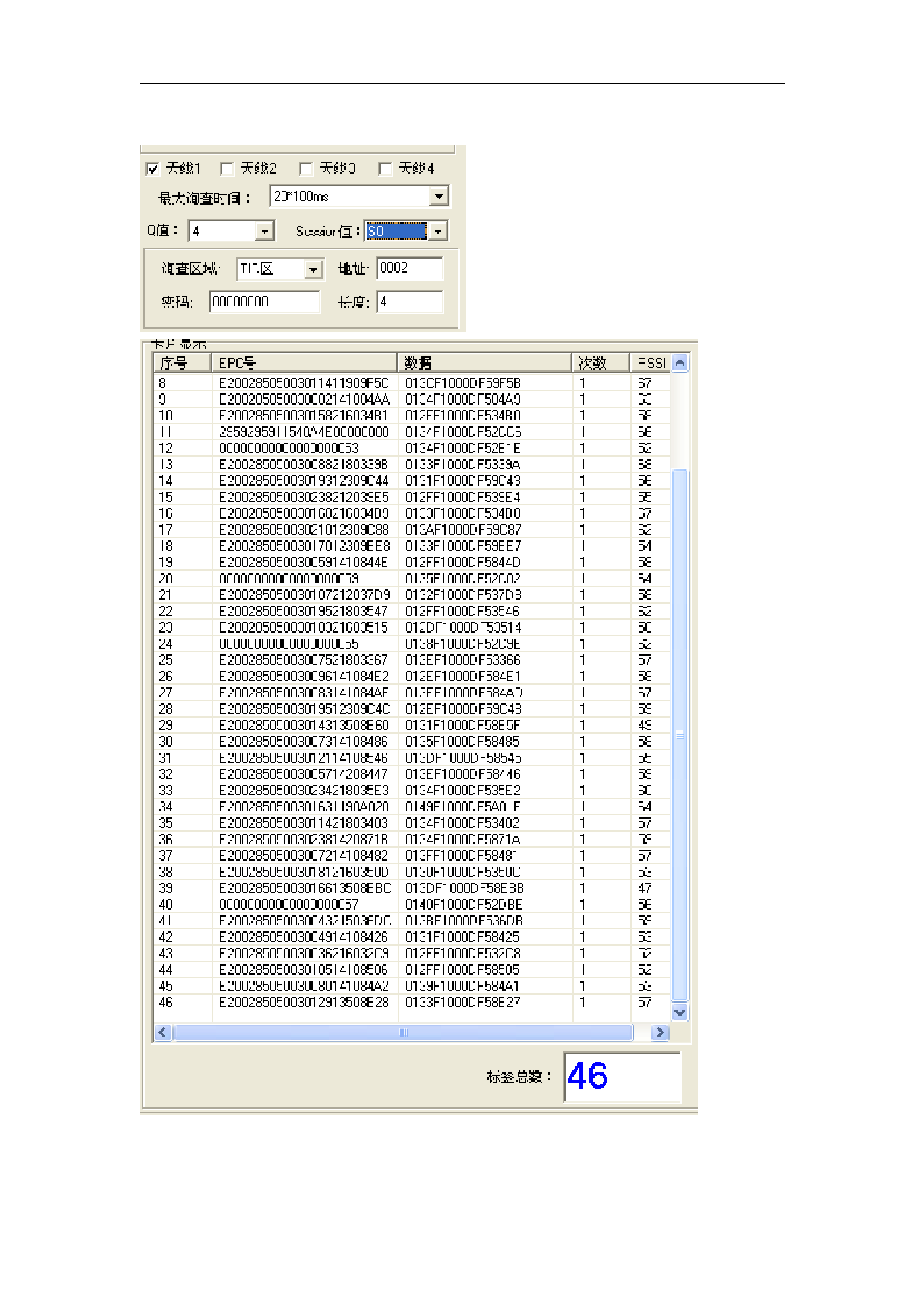The width and height of the screenshot is (924, 1307).
Task: Uncheck the 天线1 antenna checkbox
Action: click(x=153, y=169)
